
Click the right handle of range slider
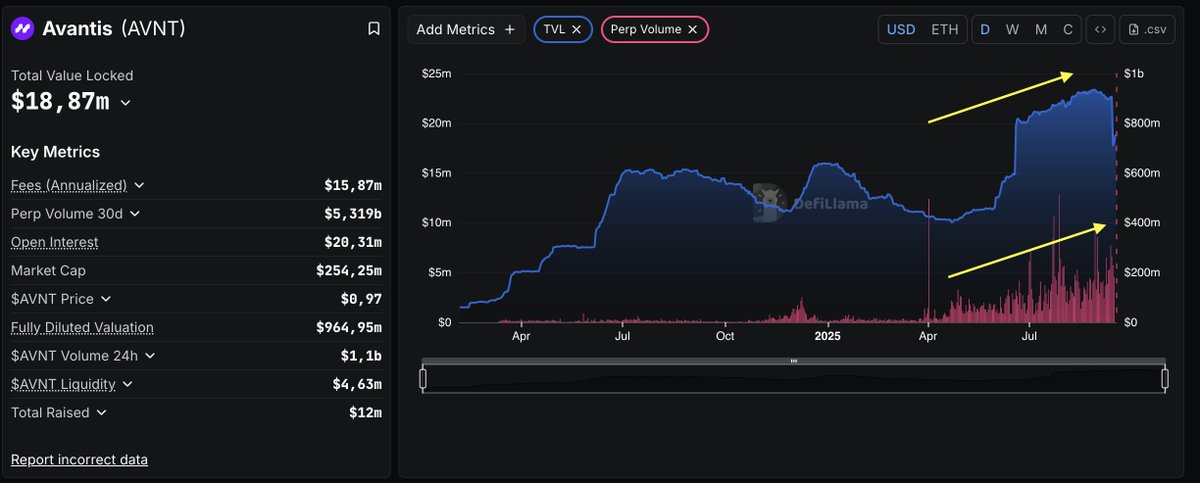1165,379
